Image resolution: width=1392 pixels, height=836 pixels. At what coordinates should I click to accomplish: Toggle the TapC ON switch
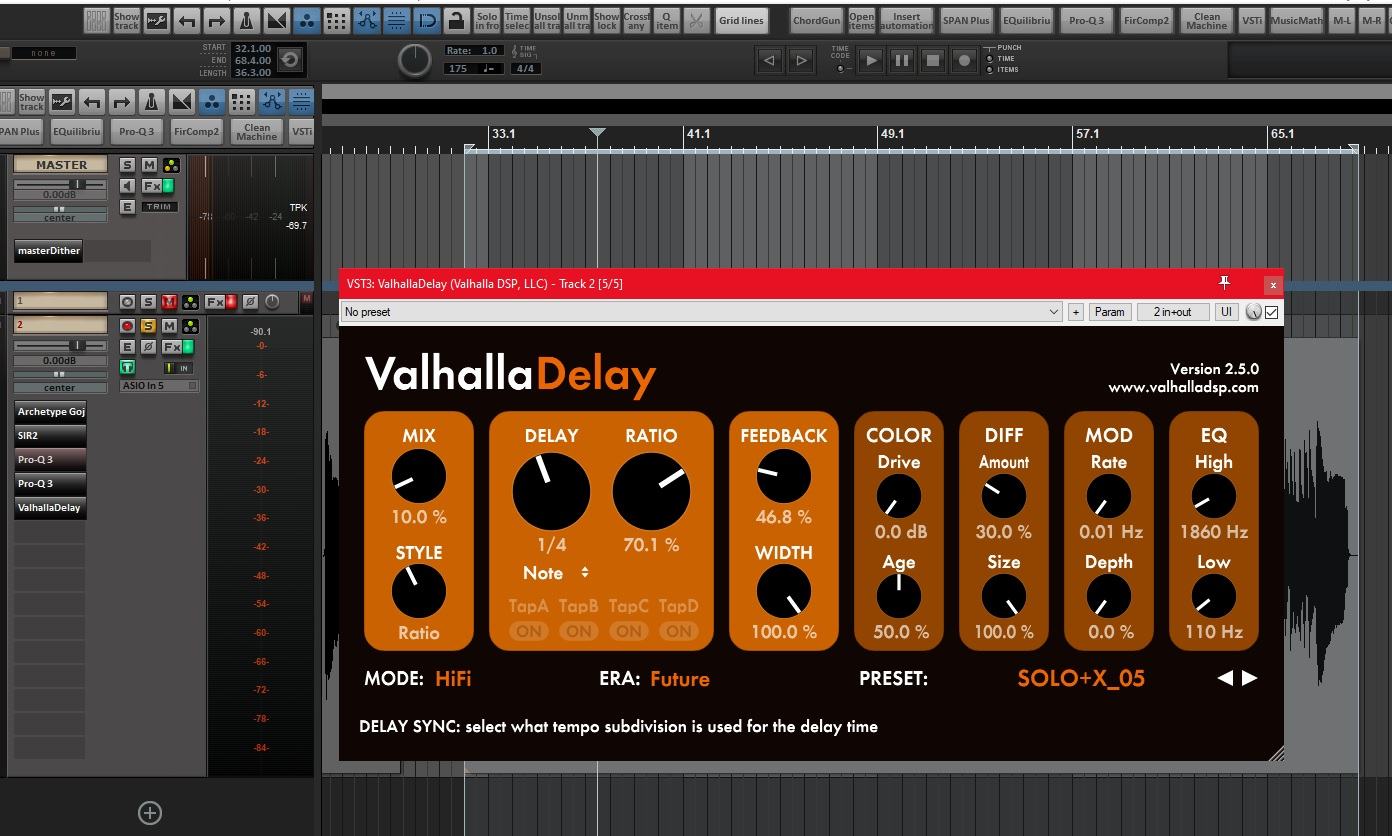[629, 631]
